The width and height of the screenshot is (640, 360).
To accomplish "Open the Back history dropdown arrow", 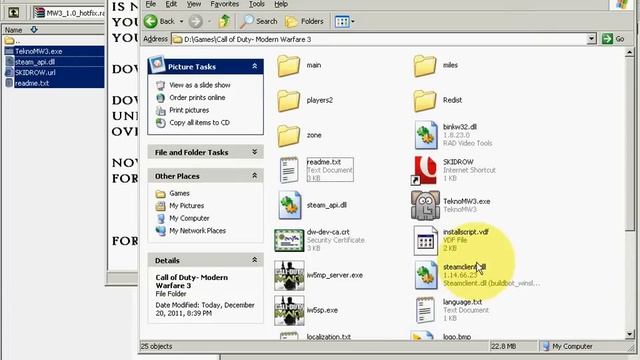I will coord(181,21).
